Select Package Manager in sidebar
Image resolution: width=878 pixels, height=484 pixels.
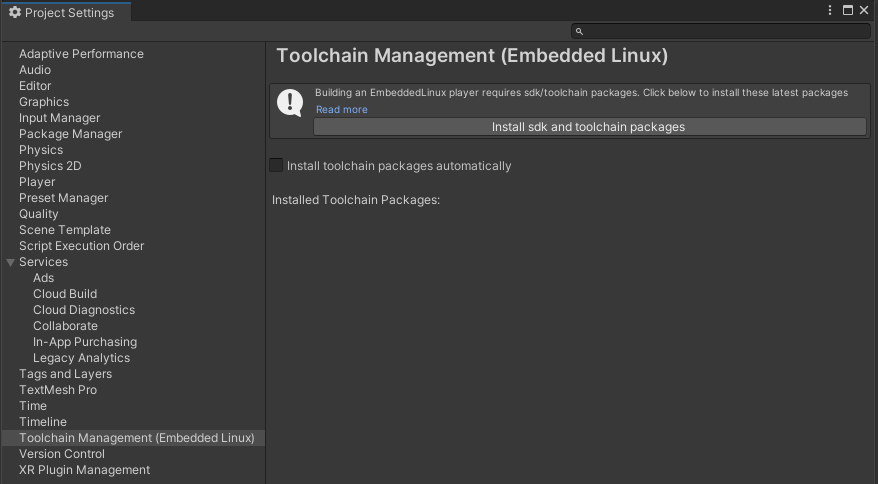pos(70,134)
